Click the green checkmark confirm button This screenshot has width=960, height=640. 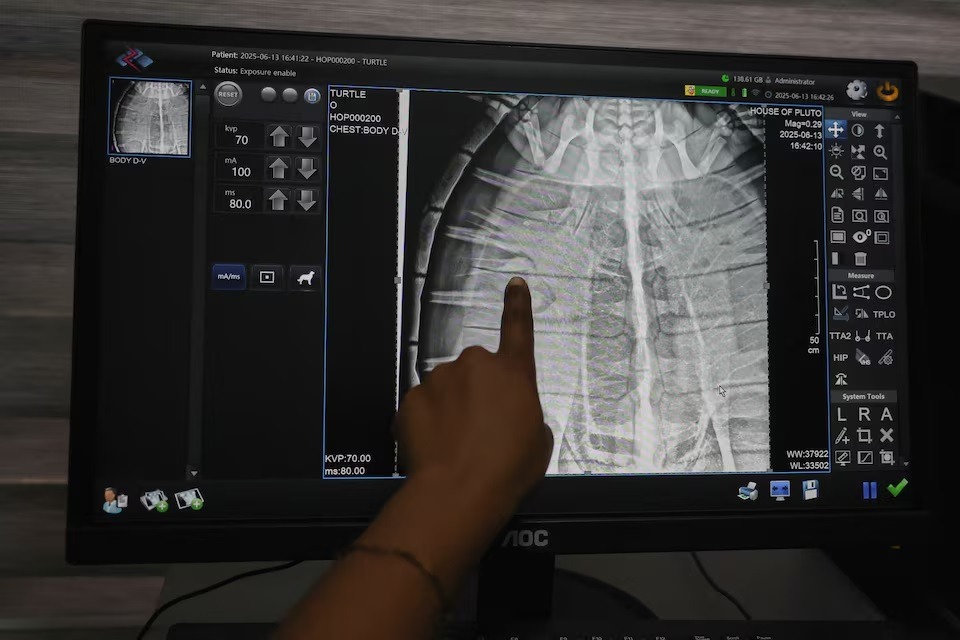point(897,488)
